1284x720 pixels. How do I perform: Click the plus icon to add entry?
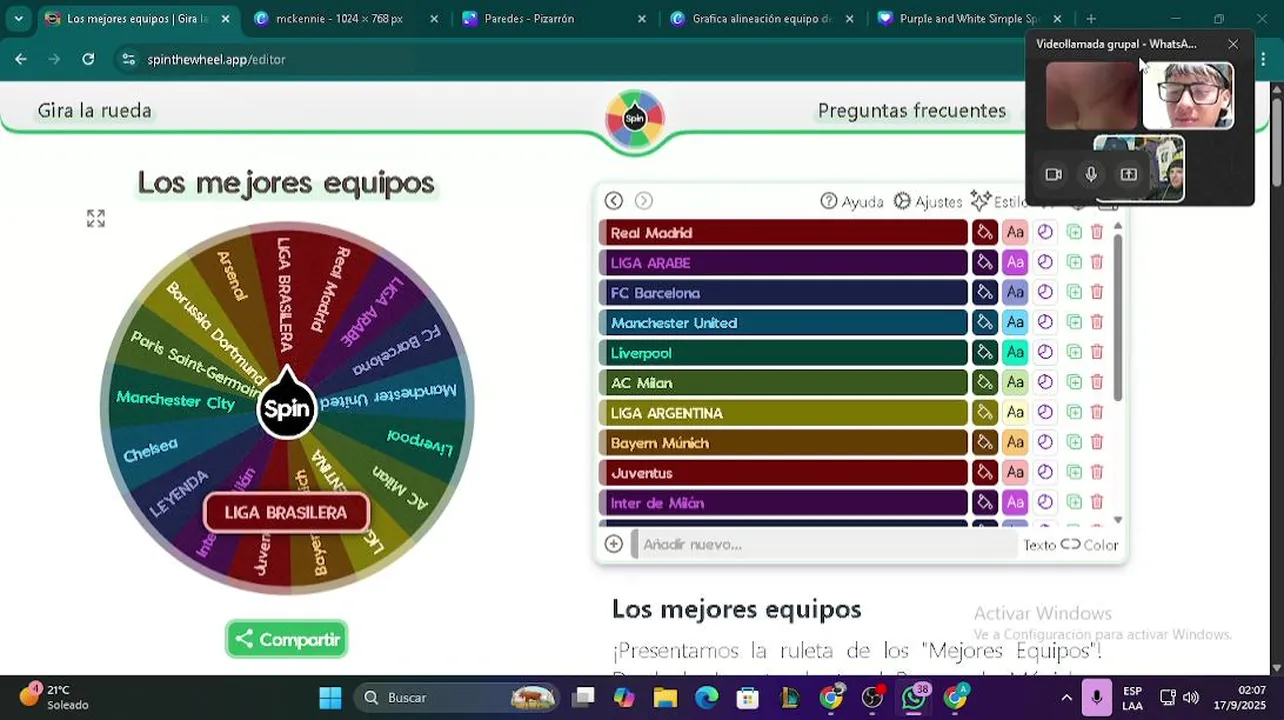614,544
